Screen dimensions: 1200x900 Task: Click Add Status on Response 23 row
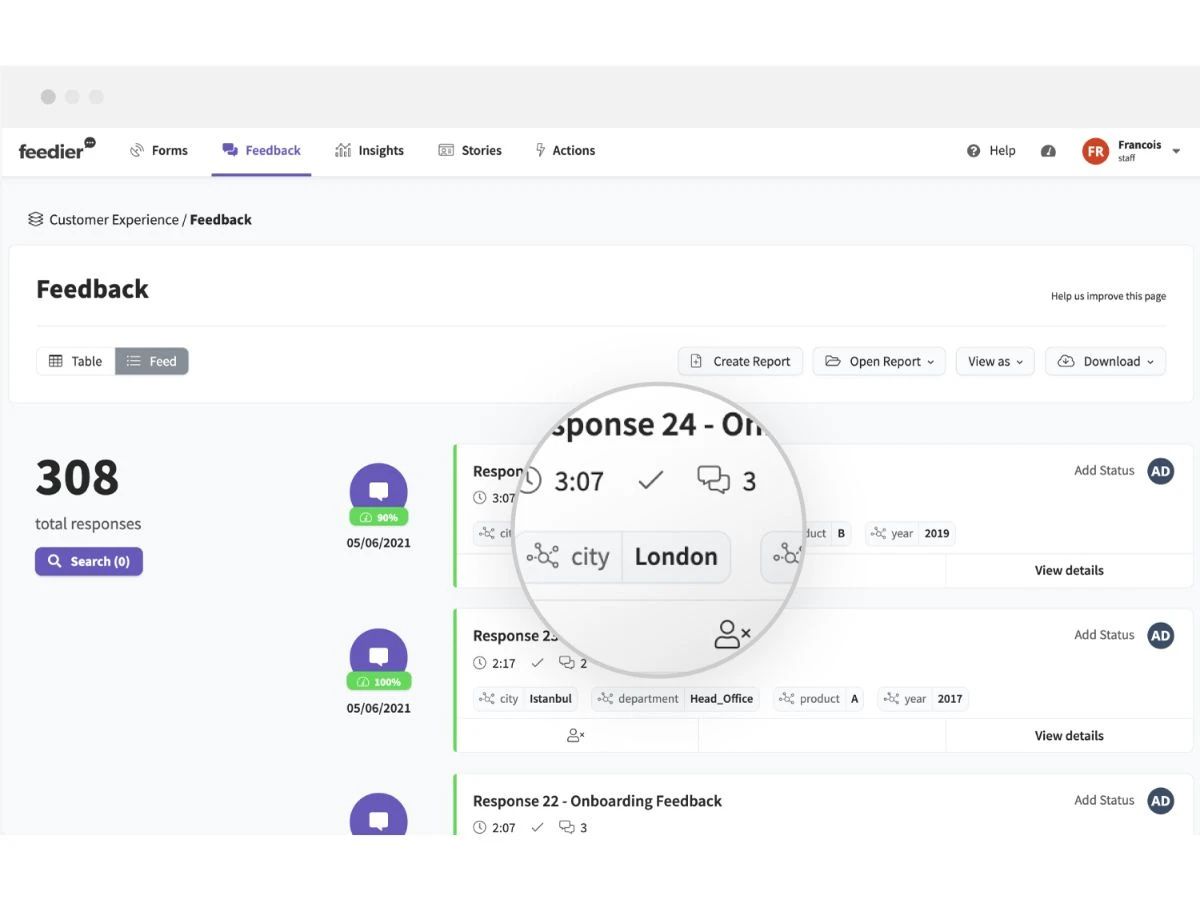click(x=1104, y=635)
